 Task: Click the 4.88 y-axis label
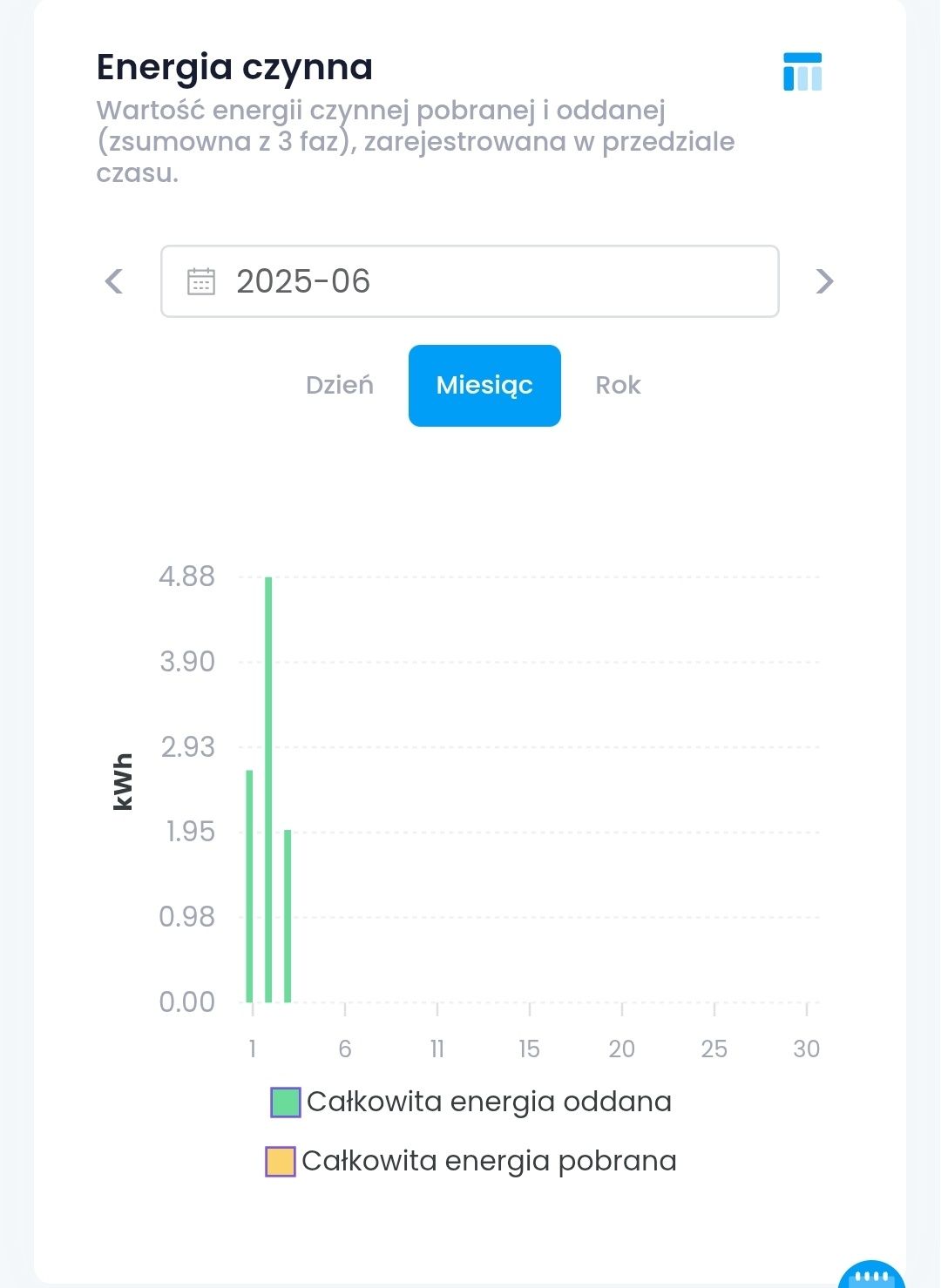click(x=186, y=577)
